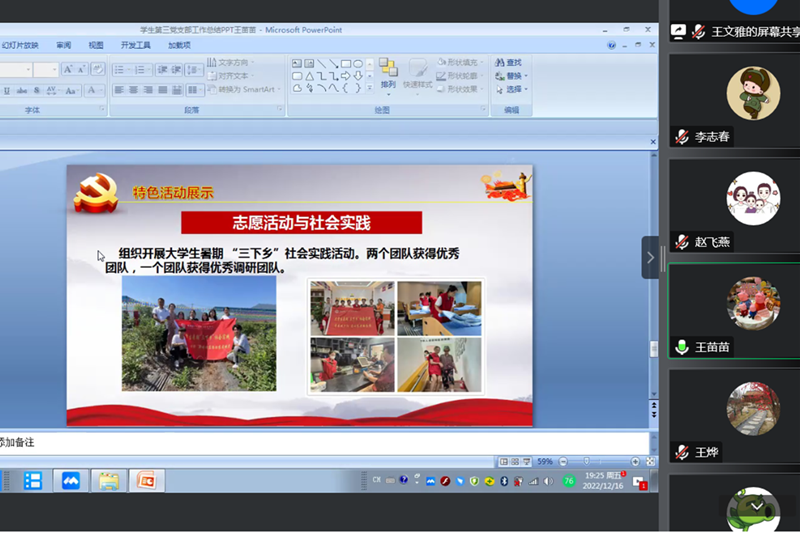This screenshot has height=533, width=800.
Task: Click 查找 (Find) in the editing group
Action: [x=513, y=62]
